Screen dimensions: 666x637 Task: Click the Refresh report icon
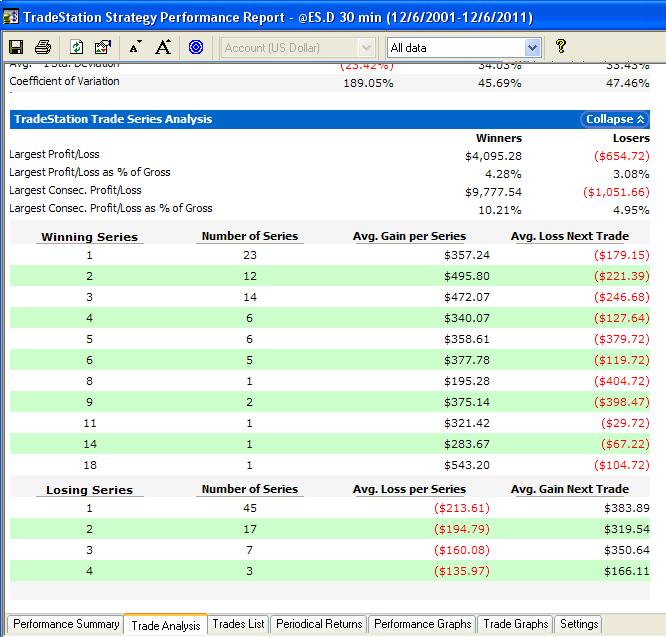coord(77,47)
